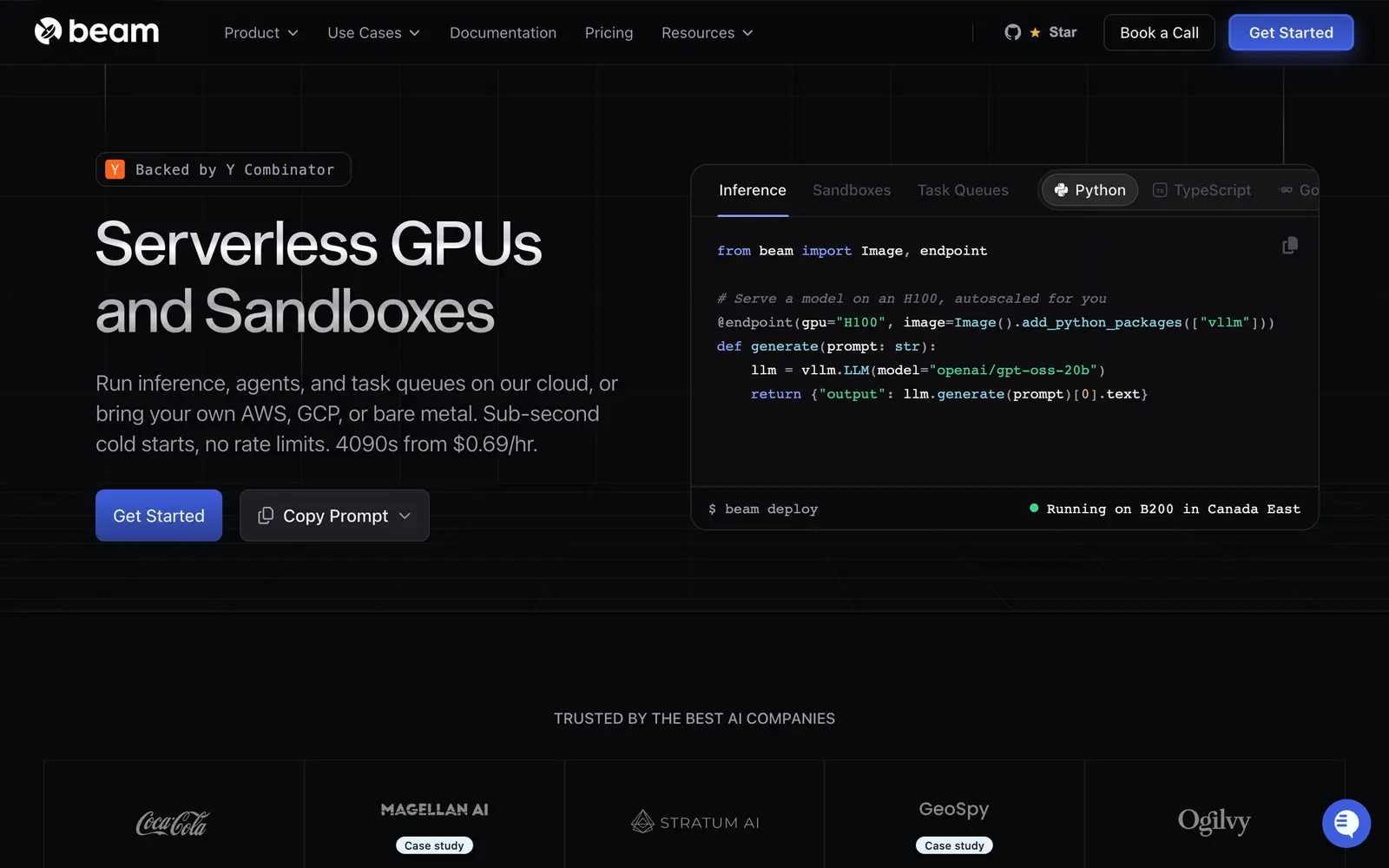Open the Copy Prompt dropdown
This screenshot has width=1389, height=868.
[x=334, y=516]
